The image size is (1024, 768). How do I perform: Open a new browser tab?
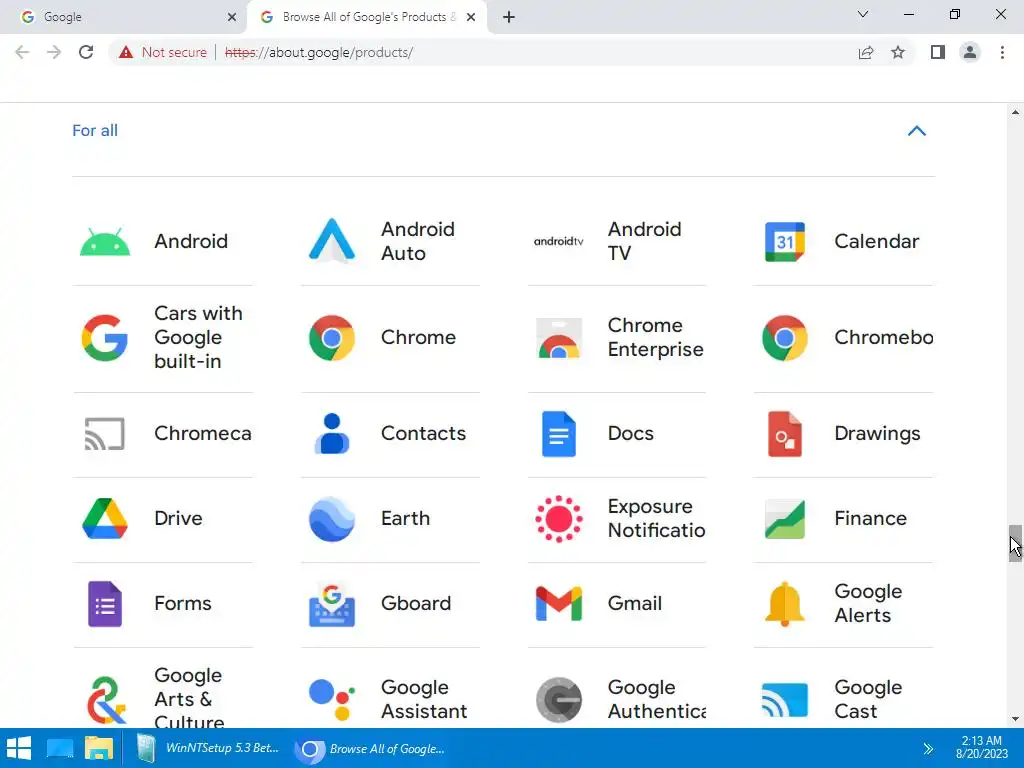(x=509, y=17)
